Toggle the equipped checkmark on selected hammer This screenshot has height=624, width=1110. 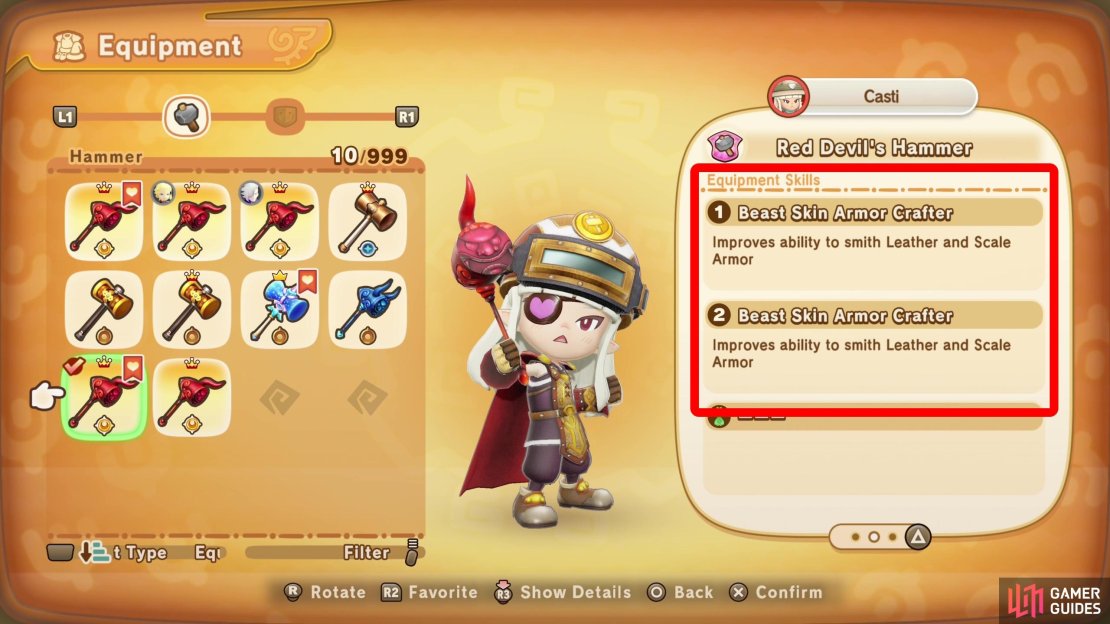pos(74,365)
